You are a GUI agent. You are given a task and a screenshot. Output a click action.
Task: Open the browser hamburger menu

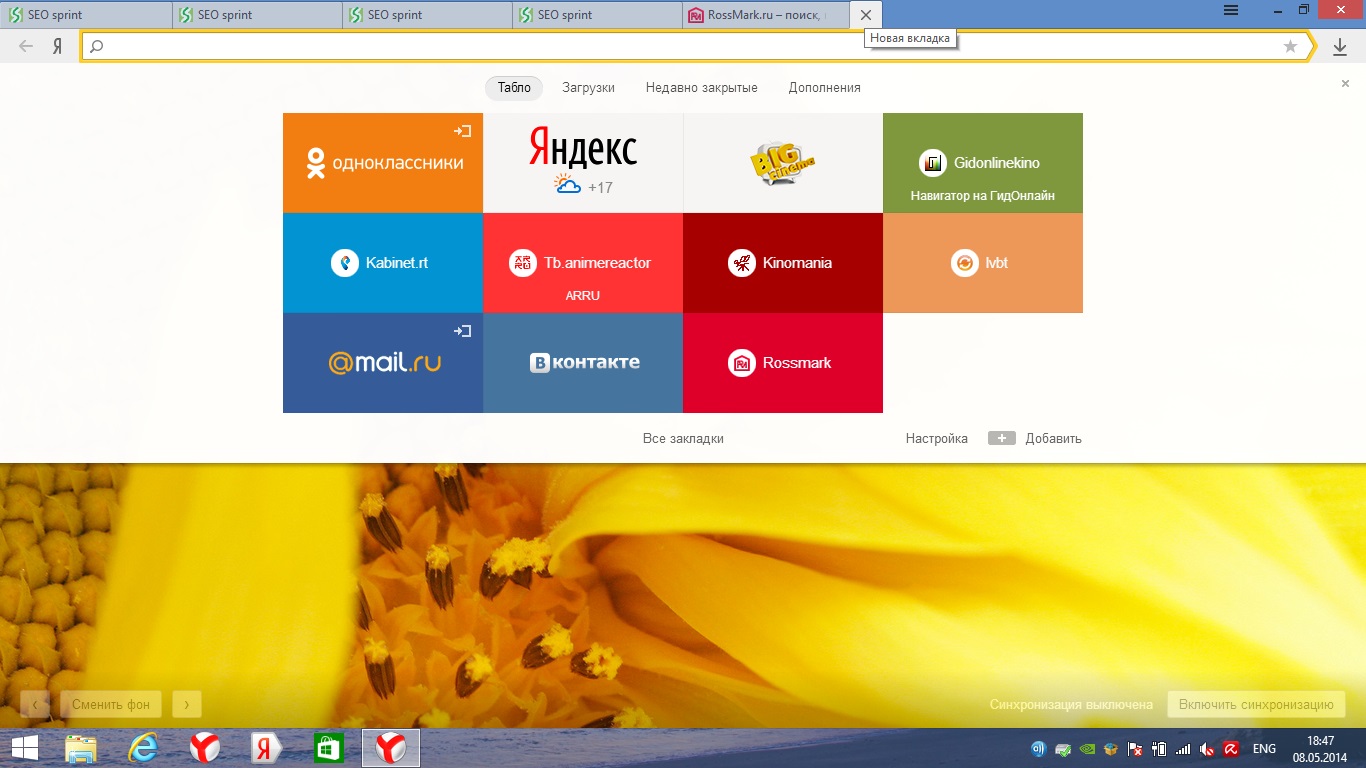tap(1231, 10)
